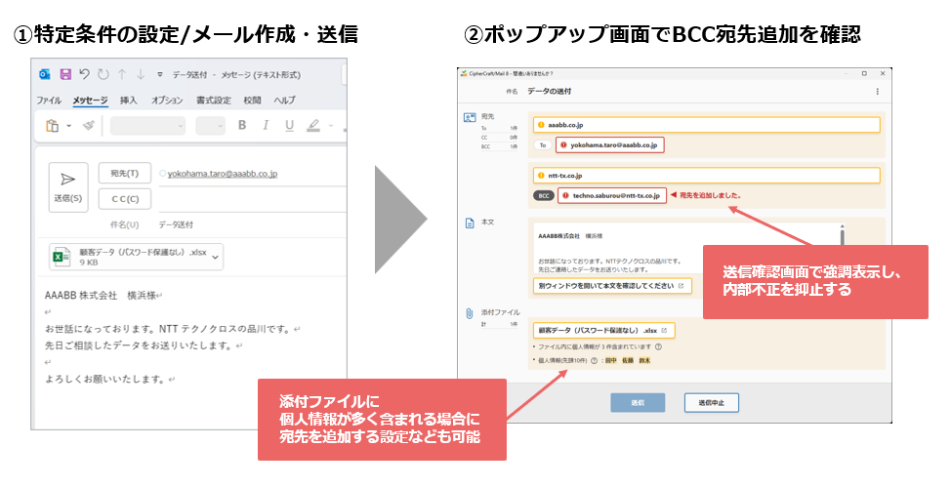
Task: Click the 宛先(T) recipient button
Action: tap(125, 173)
